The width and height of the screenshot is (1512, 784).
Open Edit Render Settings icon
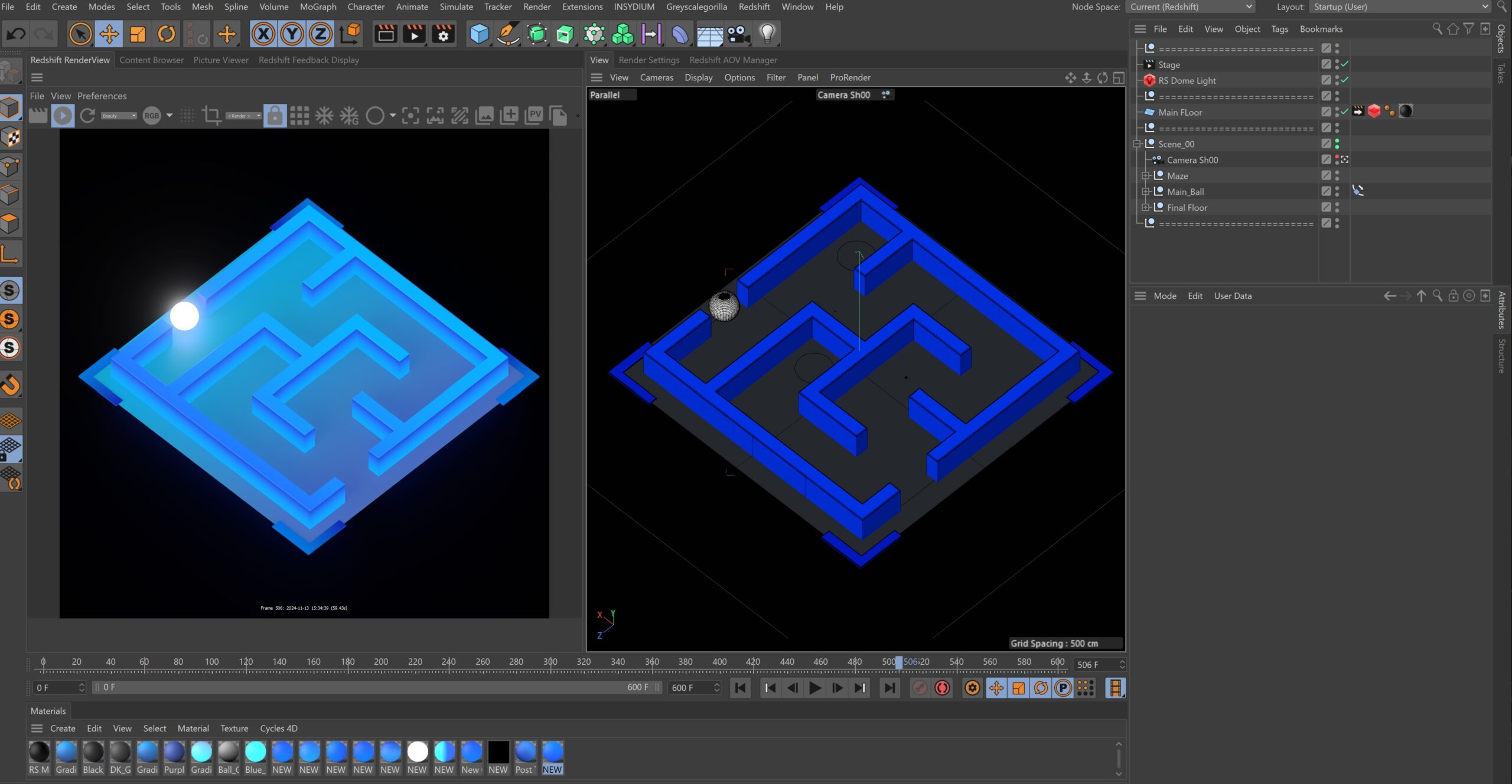(x=443, y=34)
